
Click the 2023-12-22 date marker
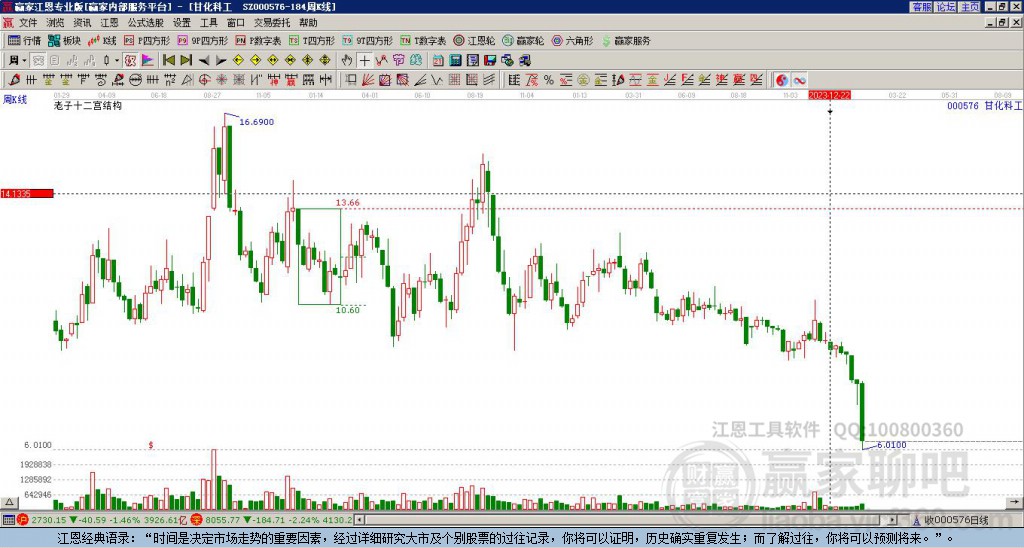coord(829,95)
